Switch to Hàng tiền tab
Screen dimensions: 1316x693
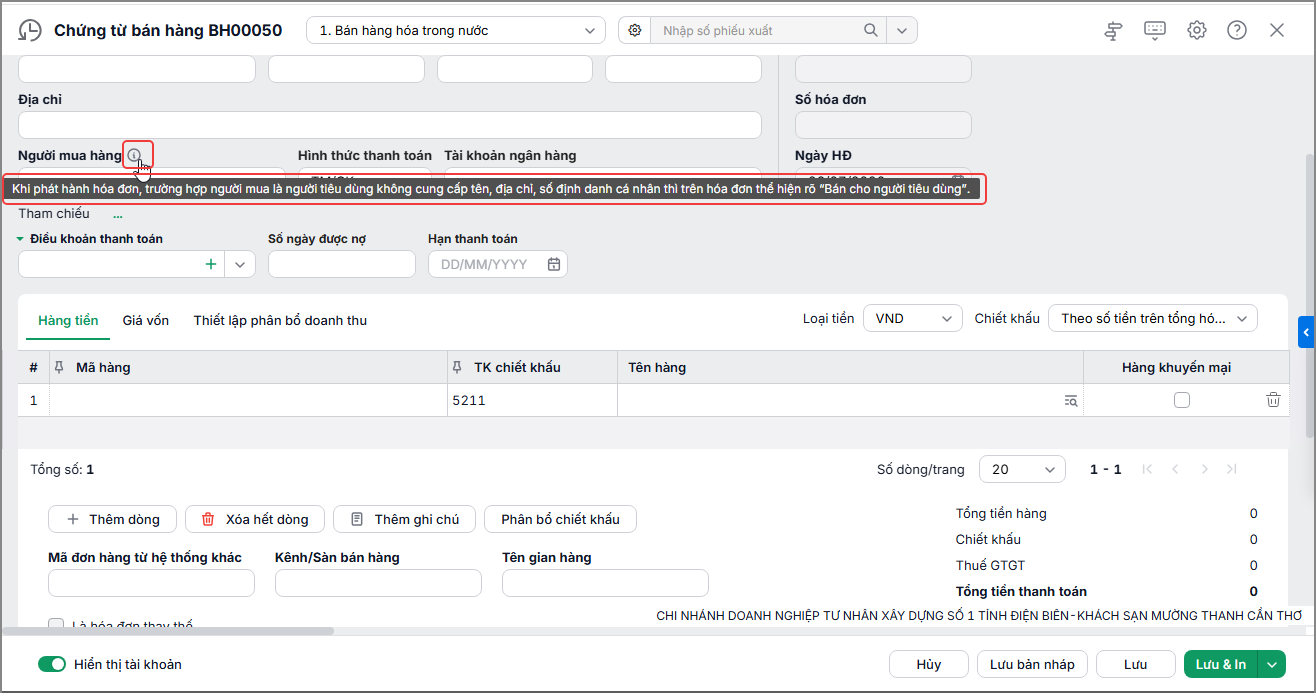[68, 320]
